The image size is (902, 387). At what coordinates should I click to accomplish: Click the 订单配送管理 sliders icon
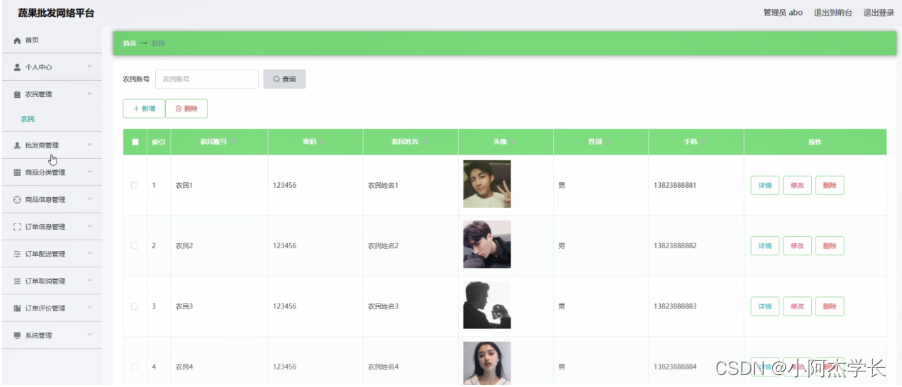pos(17,254)
